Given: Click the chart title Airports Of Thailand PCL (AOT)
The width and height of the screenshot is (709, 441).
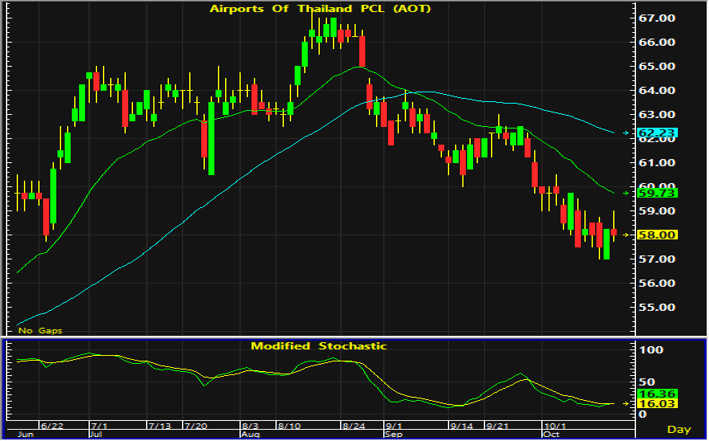Looking at the screenshot, I should tap(321, 8).
